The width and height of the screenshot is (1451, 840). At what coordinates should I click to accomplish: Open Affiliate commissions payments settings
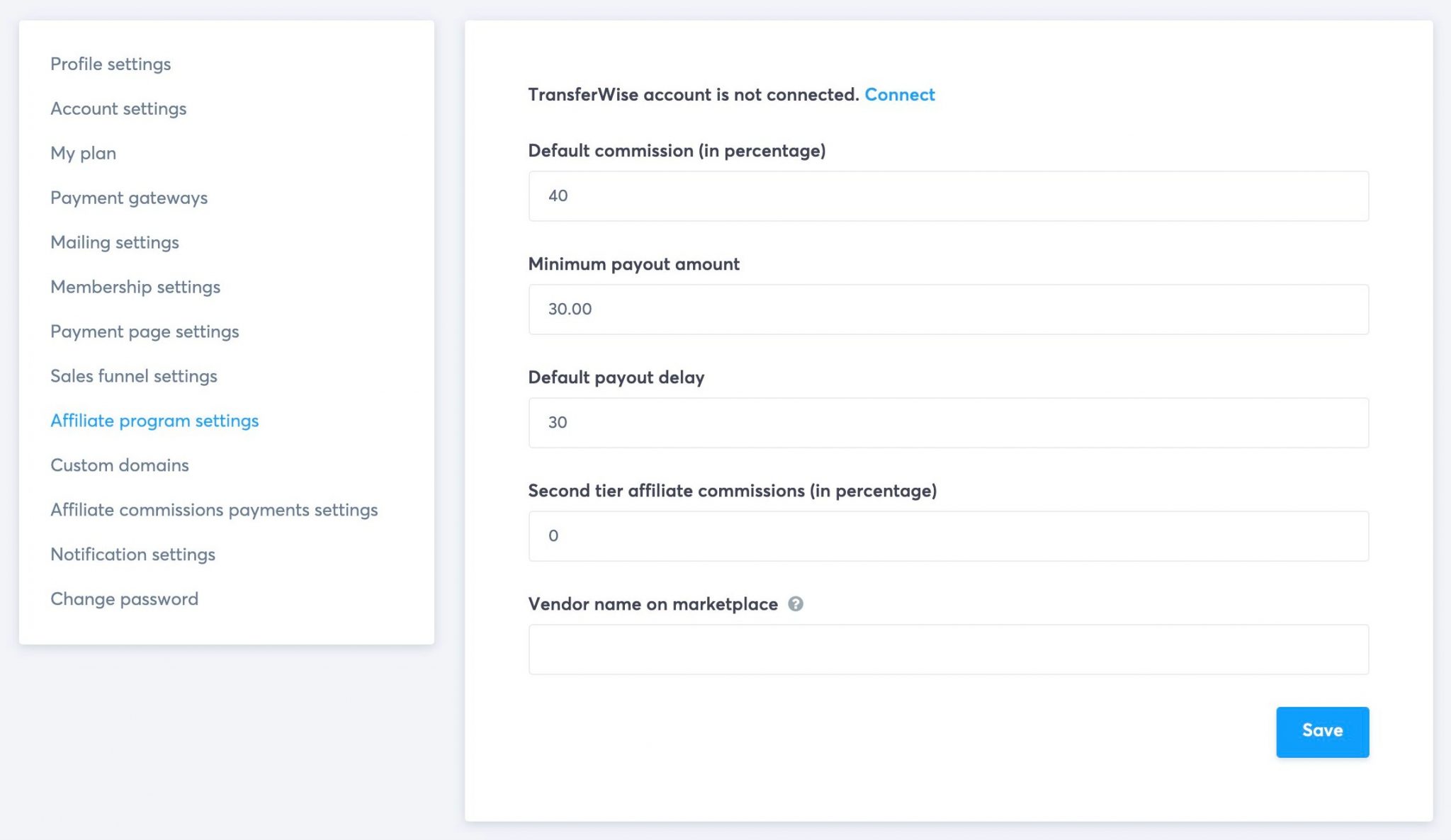coord(214,510)
